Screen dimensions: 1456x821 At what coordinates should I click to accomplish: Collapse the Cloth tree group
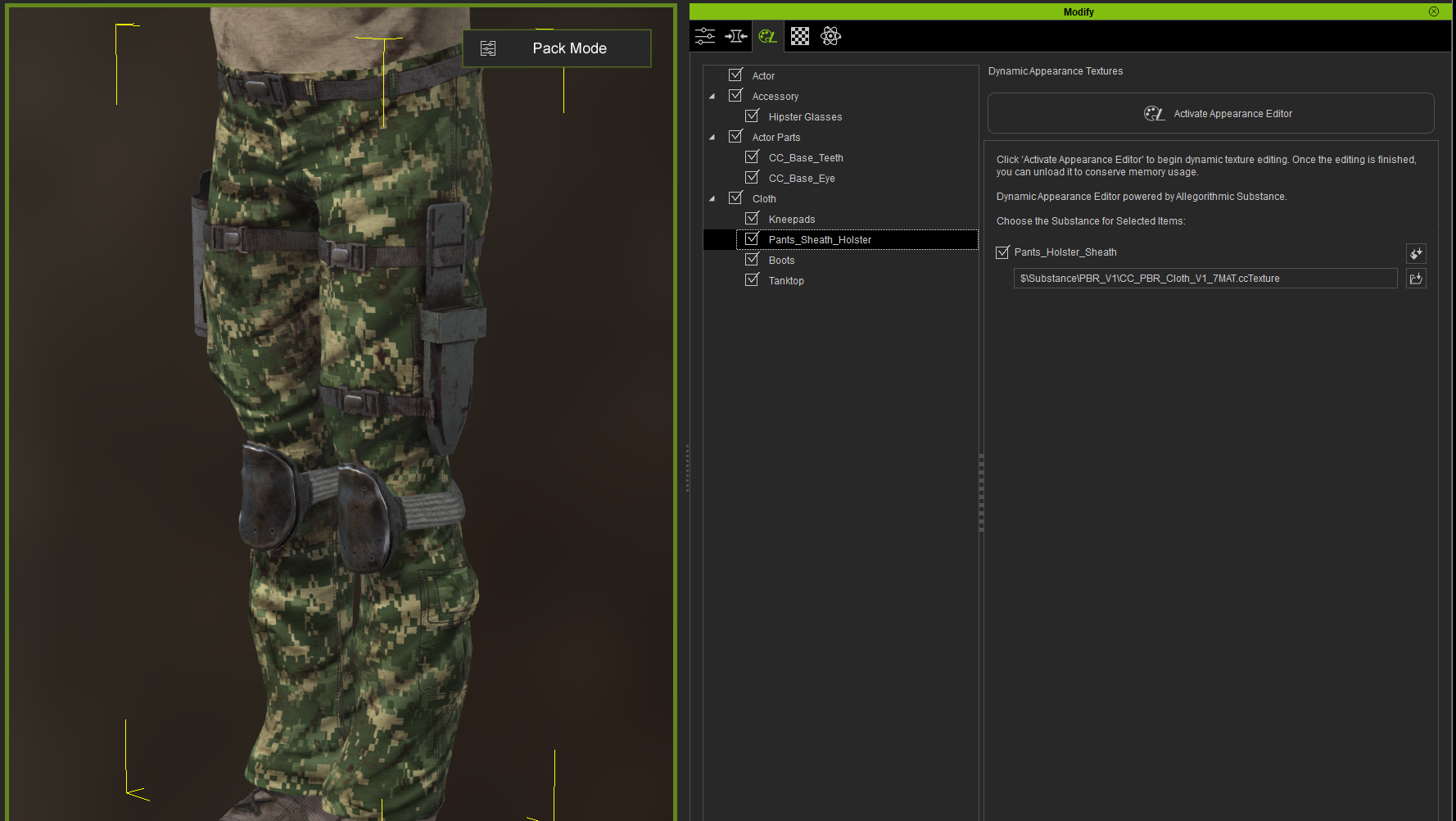pyautogui.click(x=712, y=199)
